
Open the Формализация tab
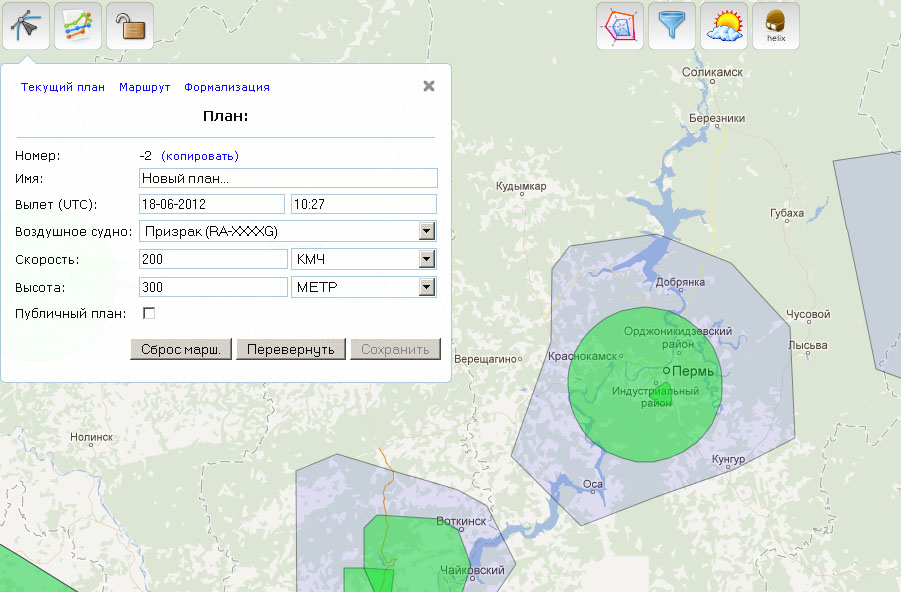[x=227, y=87]
